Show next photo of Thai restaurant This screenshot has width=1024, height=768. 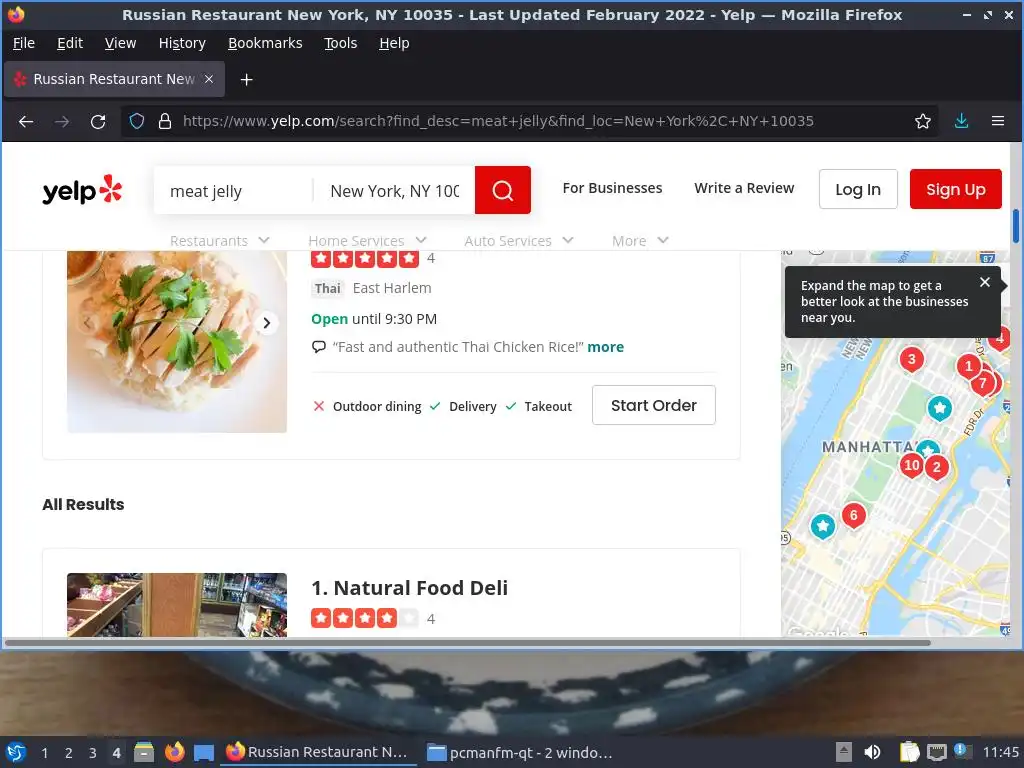pos(266,323)
